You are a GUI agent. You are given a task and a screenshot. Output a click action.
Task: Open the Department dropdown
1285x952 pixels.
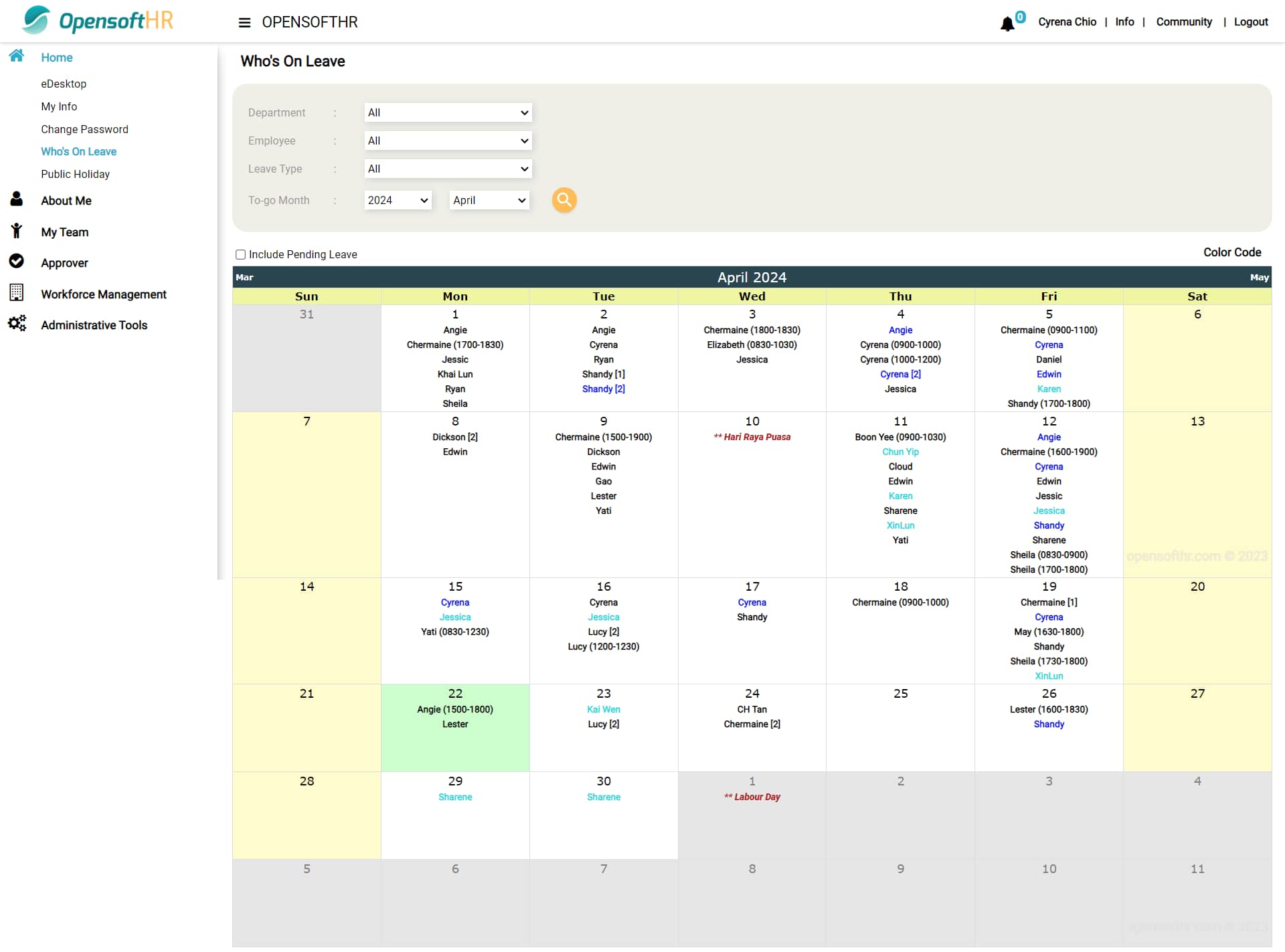click(447, 112)
